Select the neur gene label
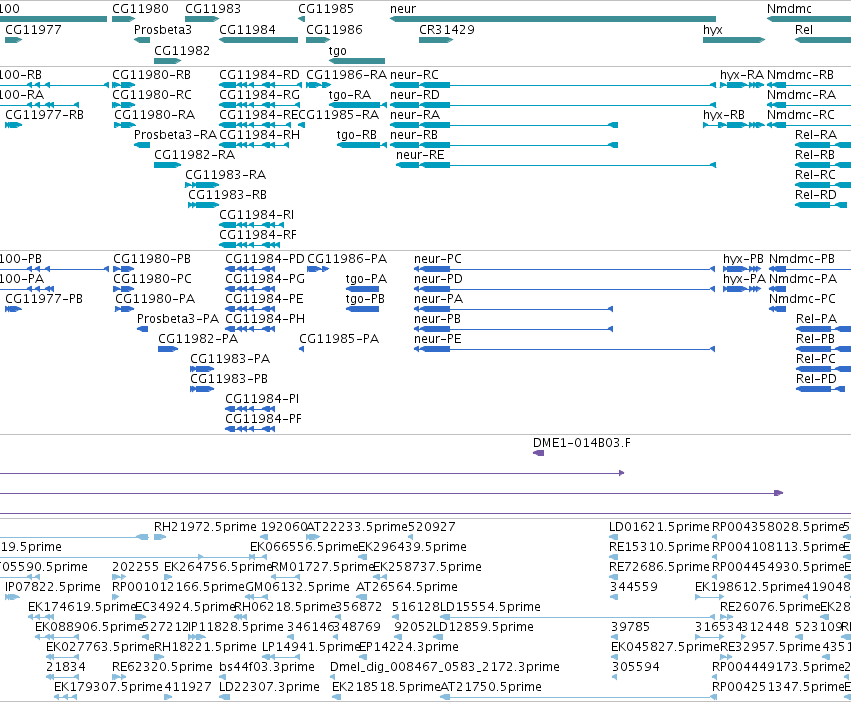Screen dimensions: 851x702 pyautogui.click(x=403, y=9)
